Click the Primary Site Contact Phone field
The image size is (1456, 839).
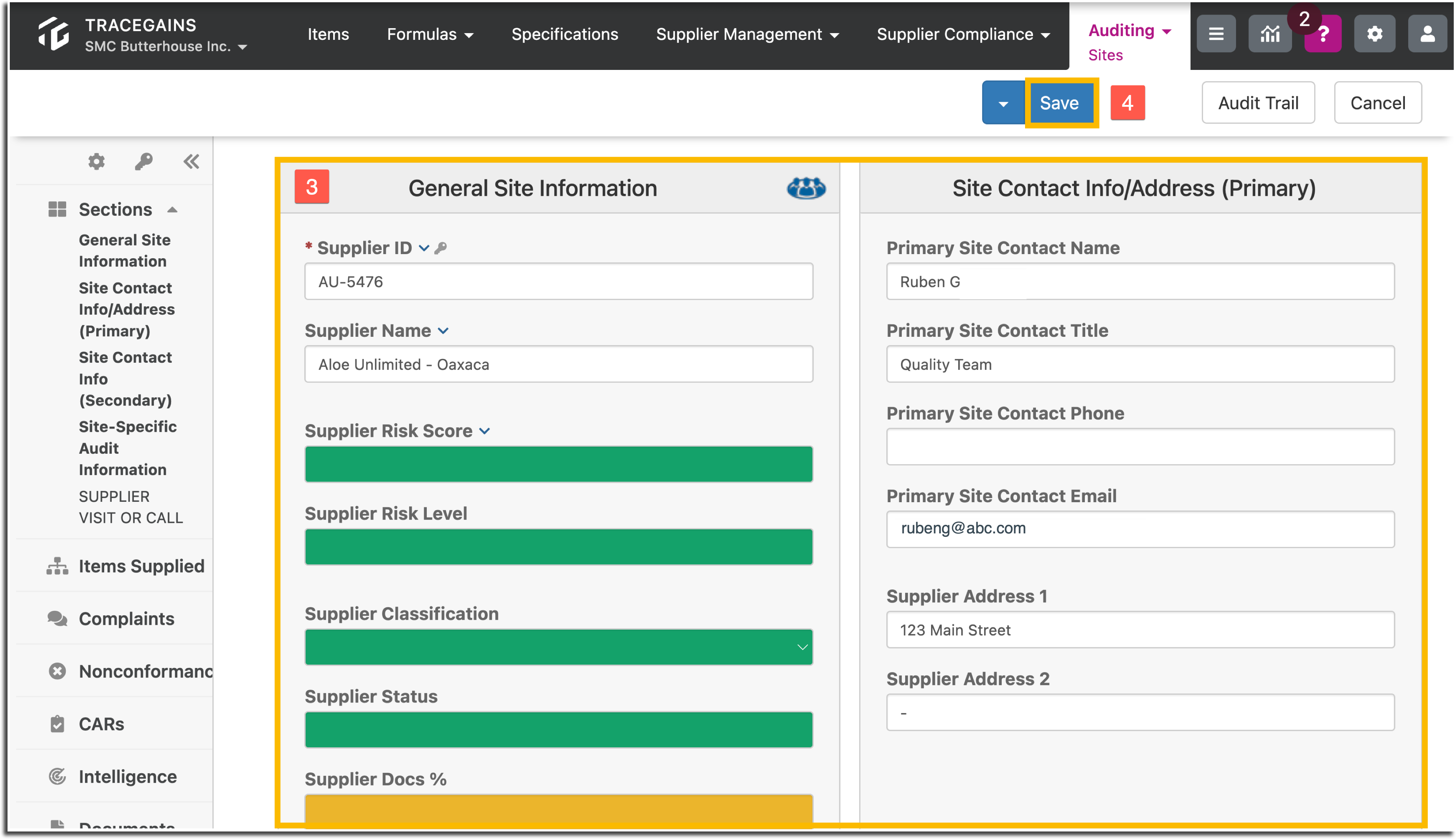coord(1139,447)
